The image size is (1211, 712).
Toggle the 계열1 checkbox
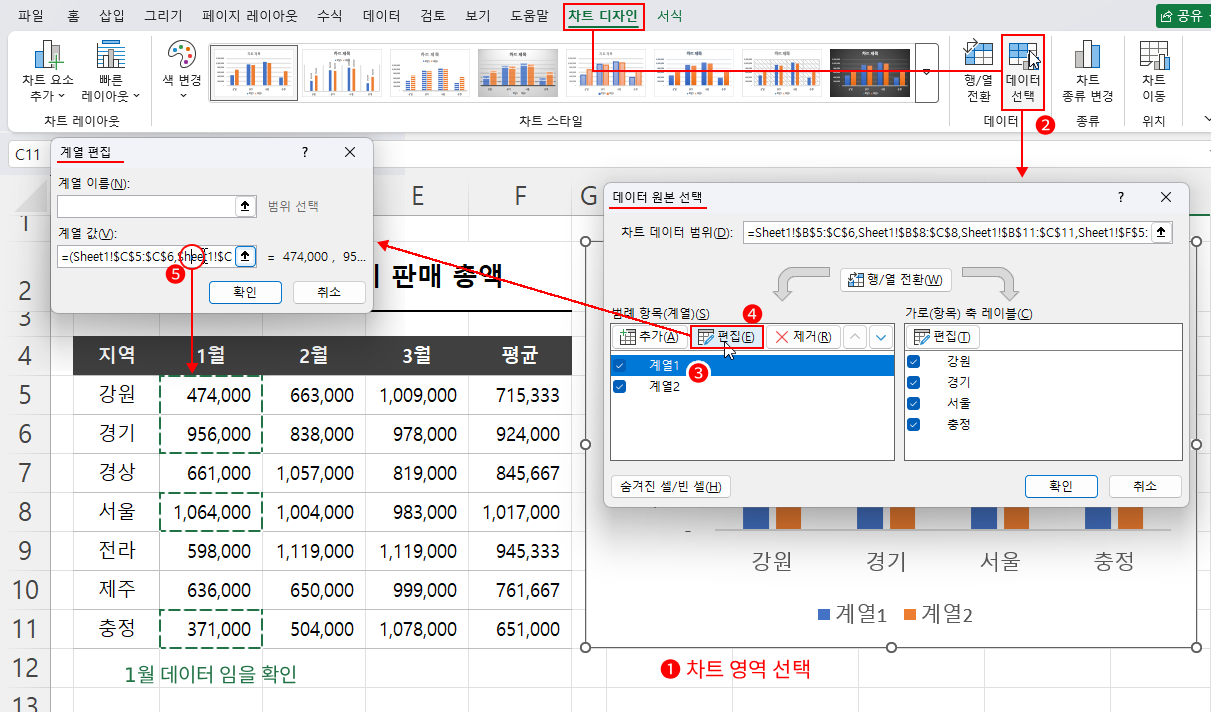620,366
